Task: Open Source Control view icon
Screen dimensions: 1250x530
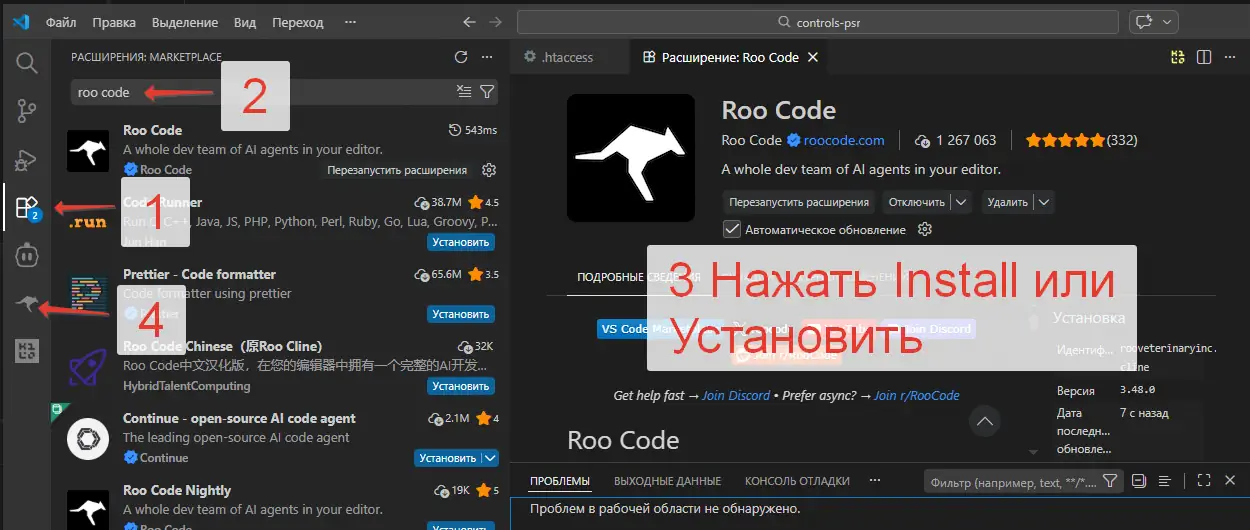Action: pyautogui.click(x=27, y=111)
